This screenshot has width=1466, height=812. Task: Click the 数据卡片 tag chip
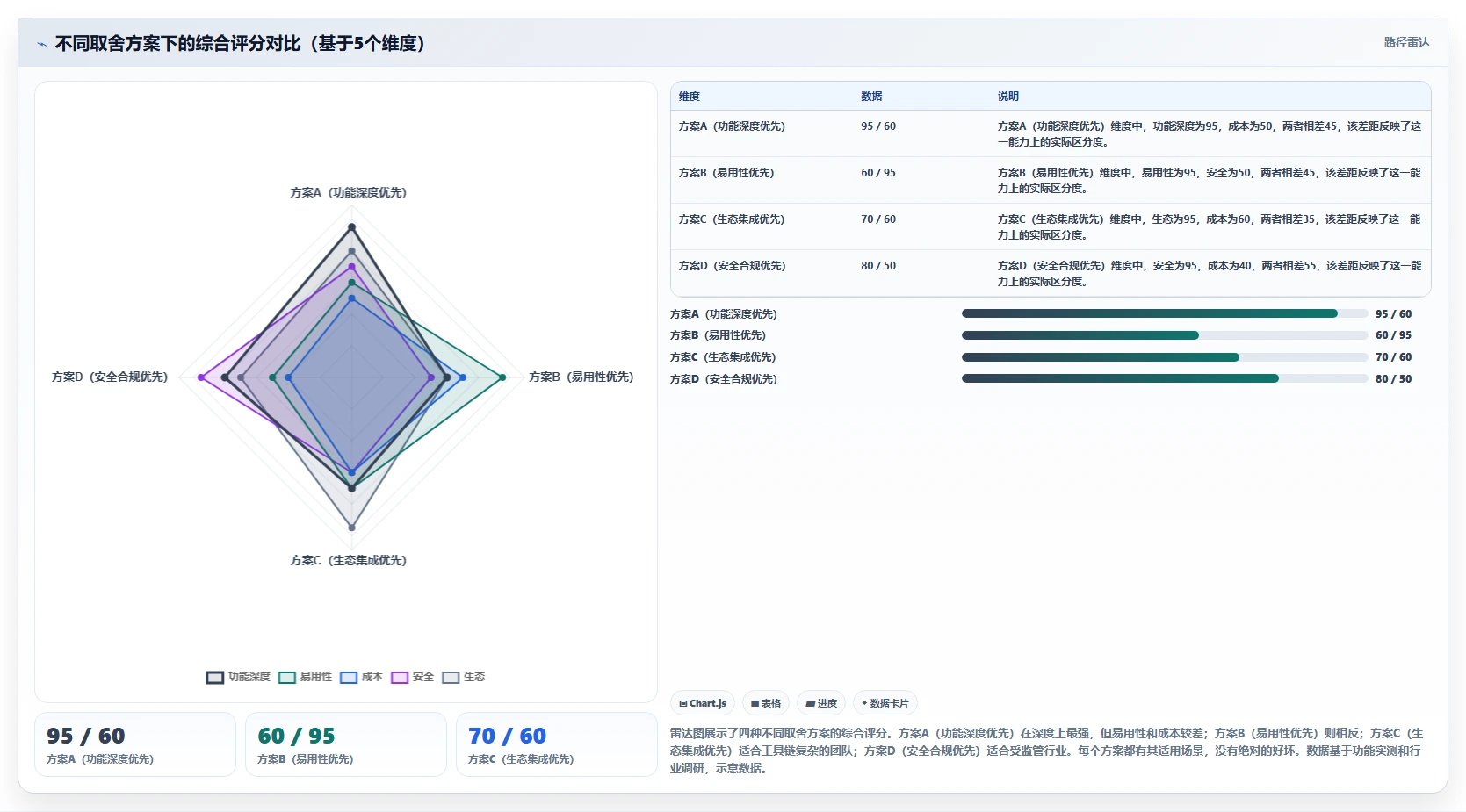885,703
